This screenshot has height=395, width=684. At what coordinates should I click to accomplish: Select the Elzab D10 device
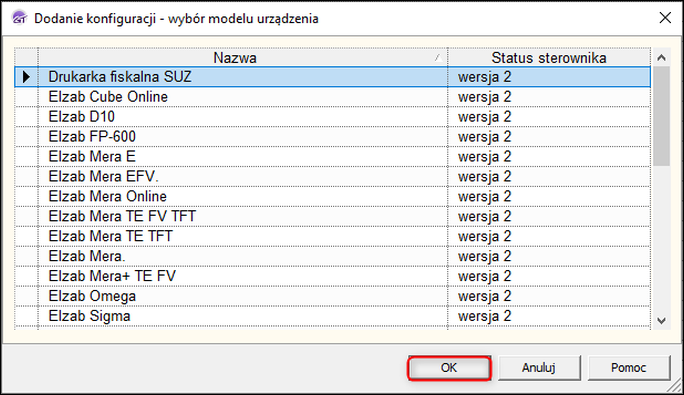coord(332,117)
